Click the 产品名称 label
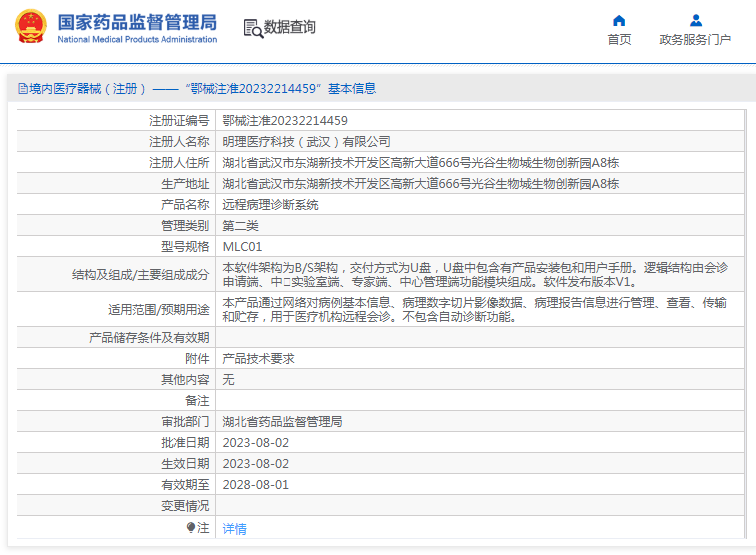The height and width of the screenshot is (555, 756). [185, 205]
